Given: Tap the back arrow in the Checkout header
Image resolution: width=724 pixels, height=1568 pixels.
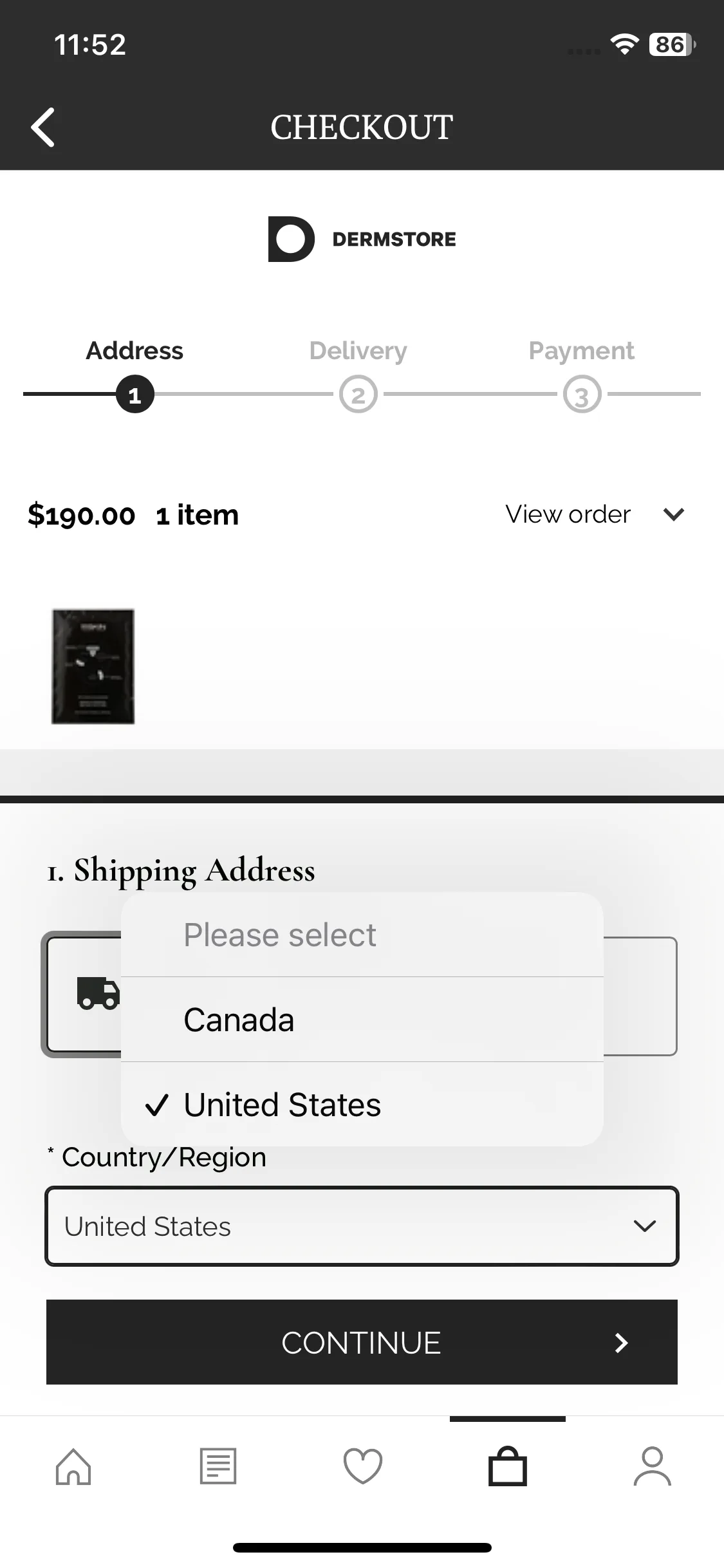Looking at the screenshot, I should [x=43, y=127].
